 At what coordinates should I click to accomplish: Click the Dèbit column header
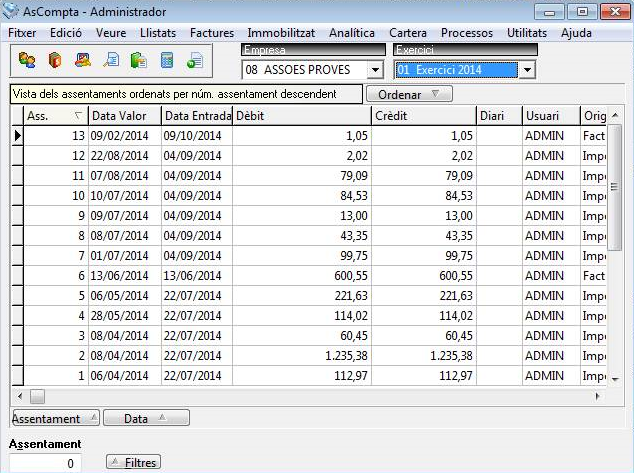(302, 116)
